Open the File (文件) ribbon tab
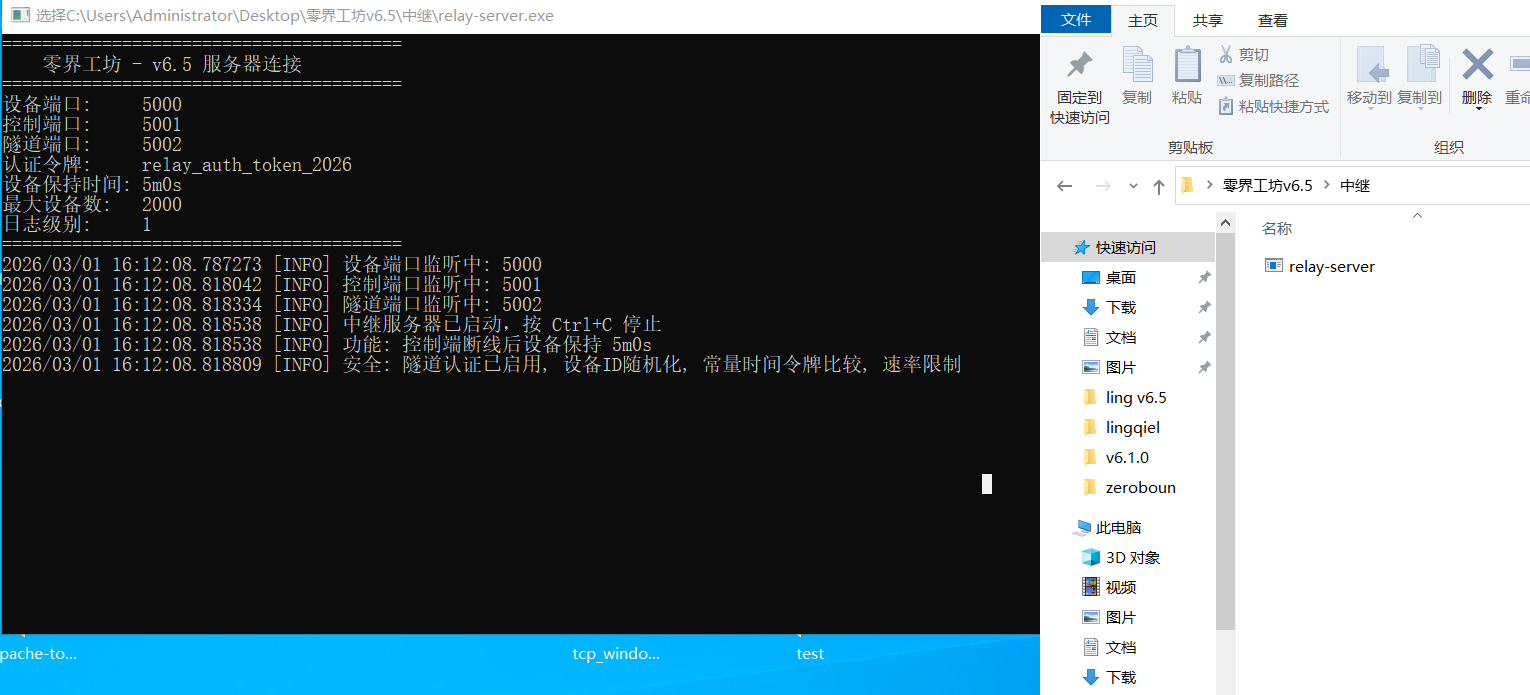1530x695 pixels. tap(1076, 20)
